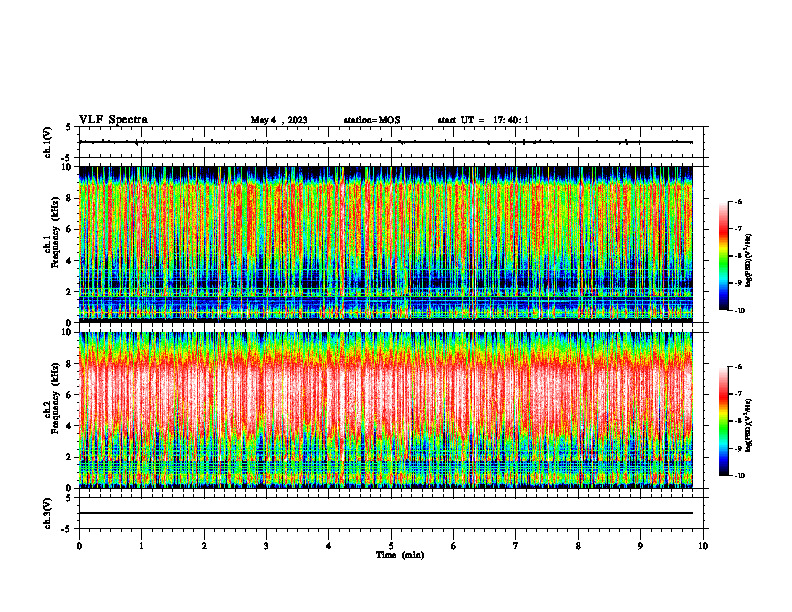Click the "ch.3(V)" waveform axis label
The width and height of the screenshot is (792, 612).
[48, 513]
